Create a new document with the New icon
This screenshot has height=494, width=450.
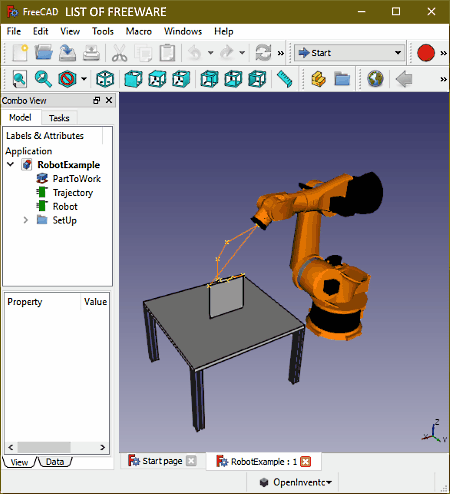(20, 53)
